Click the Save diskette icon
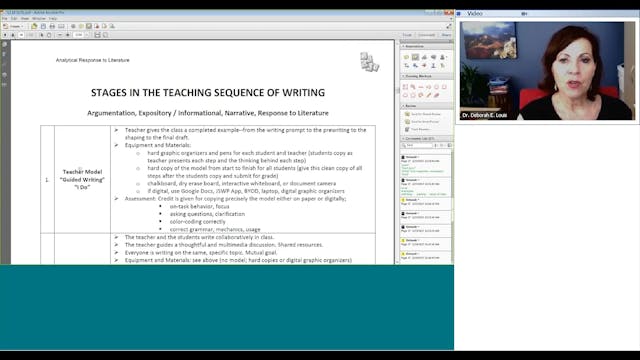Image resolution: width=640 pixels, height=360 pixels. (43, 26)
